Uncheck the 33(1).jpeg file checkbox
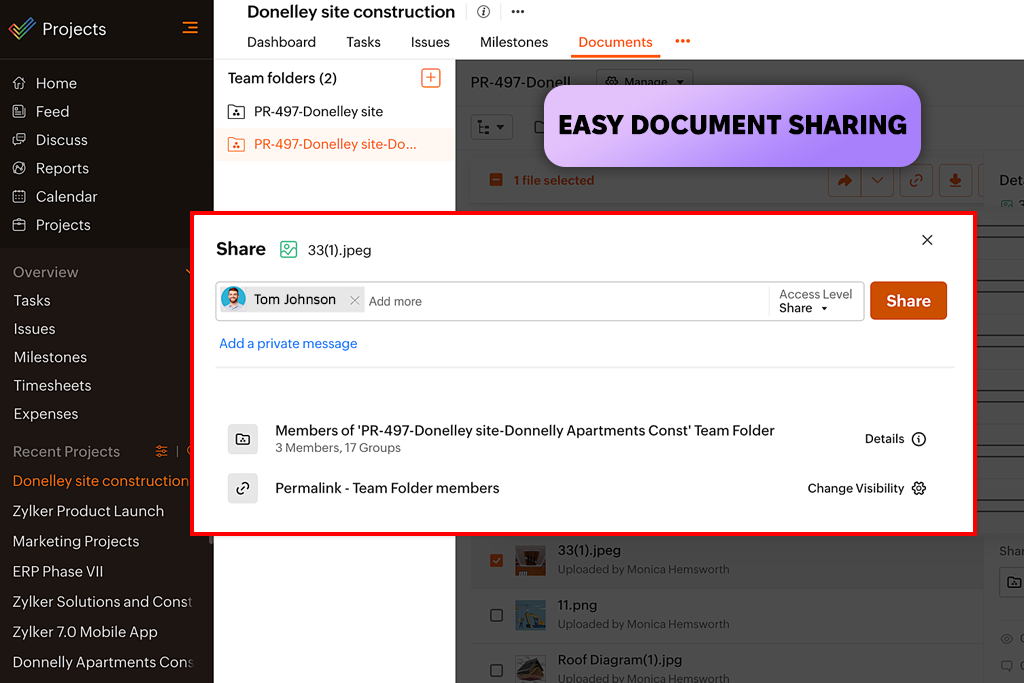The image size is (1024, 683). pyautogui.click(x=496, y=560)
